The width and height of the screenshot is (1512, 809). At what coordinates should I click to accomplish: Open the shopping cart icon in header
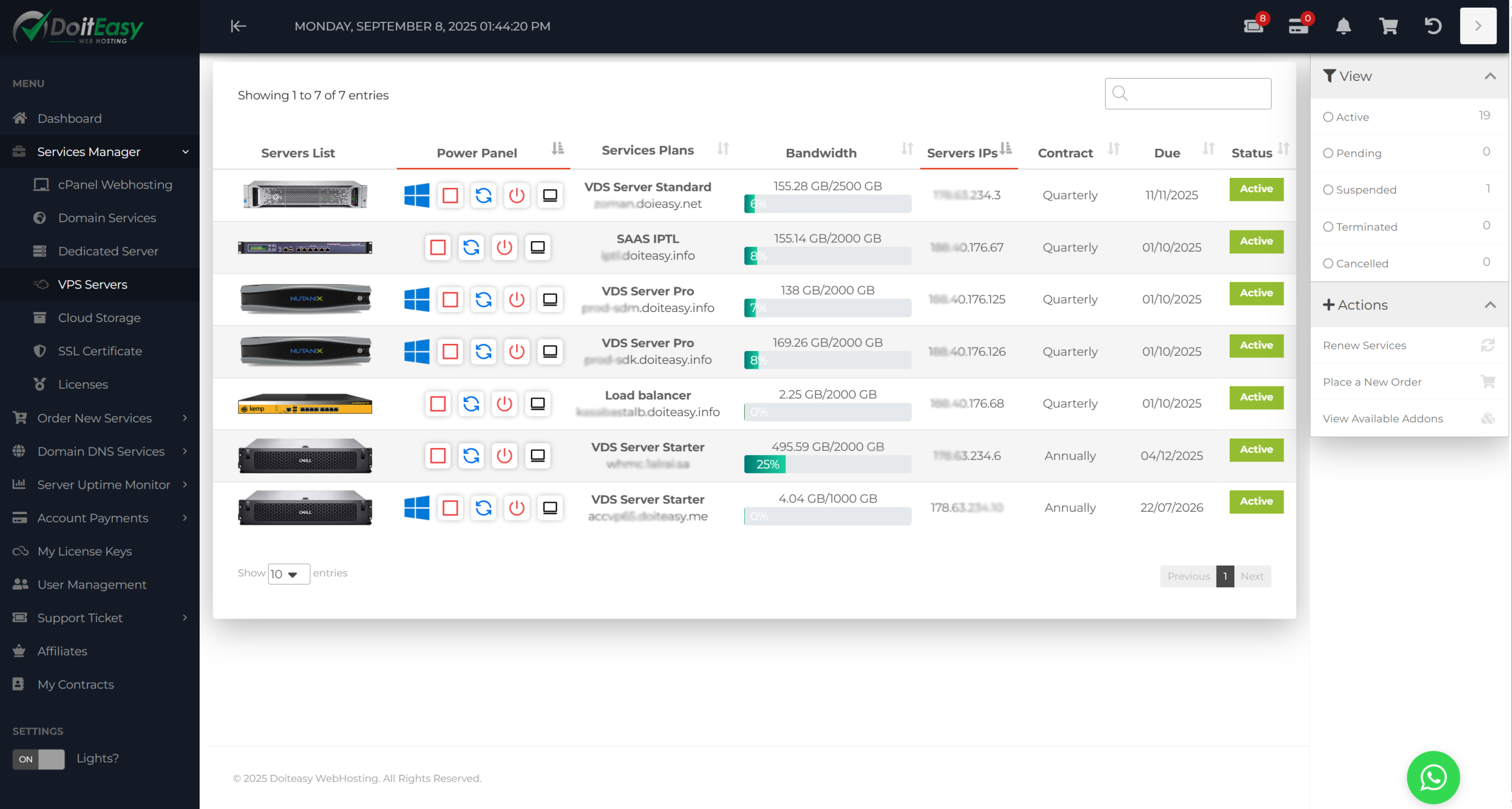[x=1388, y=26]
